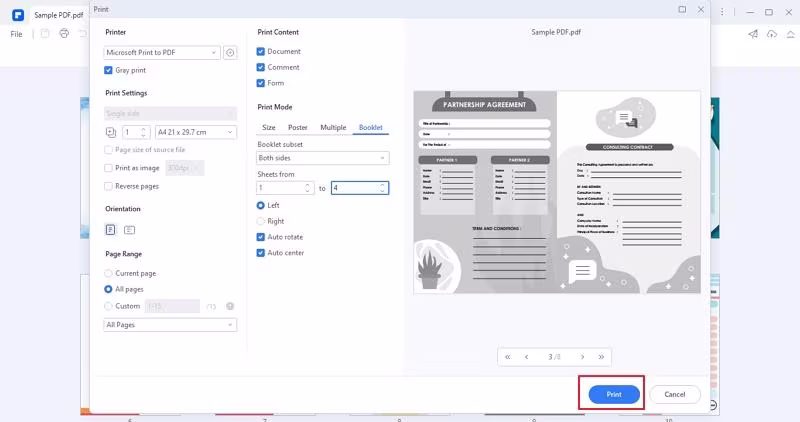Switch to the Size print mode tab
Image resolution: width=800 pixels, height=422 pixels.
coord(269,128)
